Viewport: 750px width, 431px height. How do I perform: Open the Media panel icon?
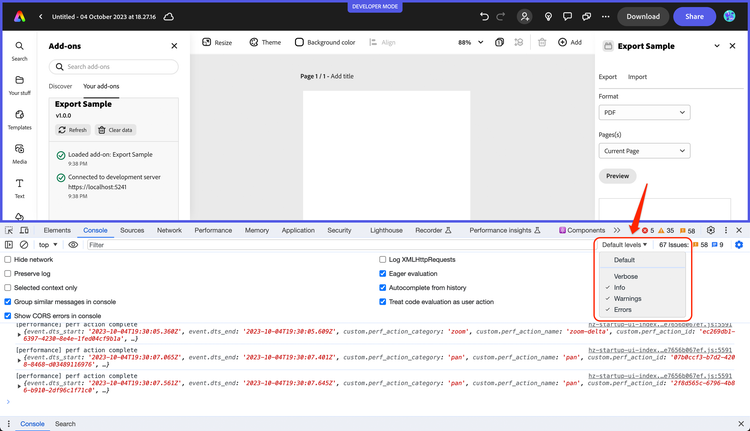(x=19, y=152)
